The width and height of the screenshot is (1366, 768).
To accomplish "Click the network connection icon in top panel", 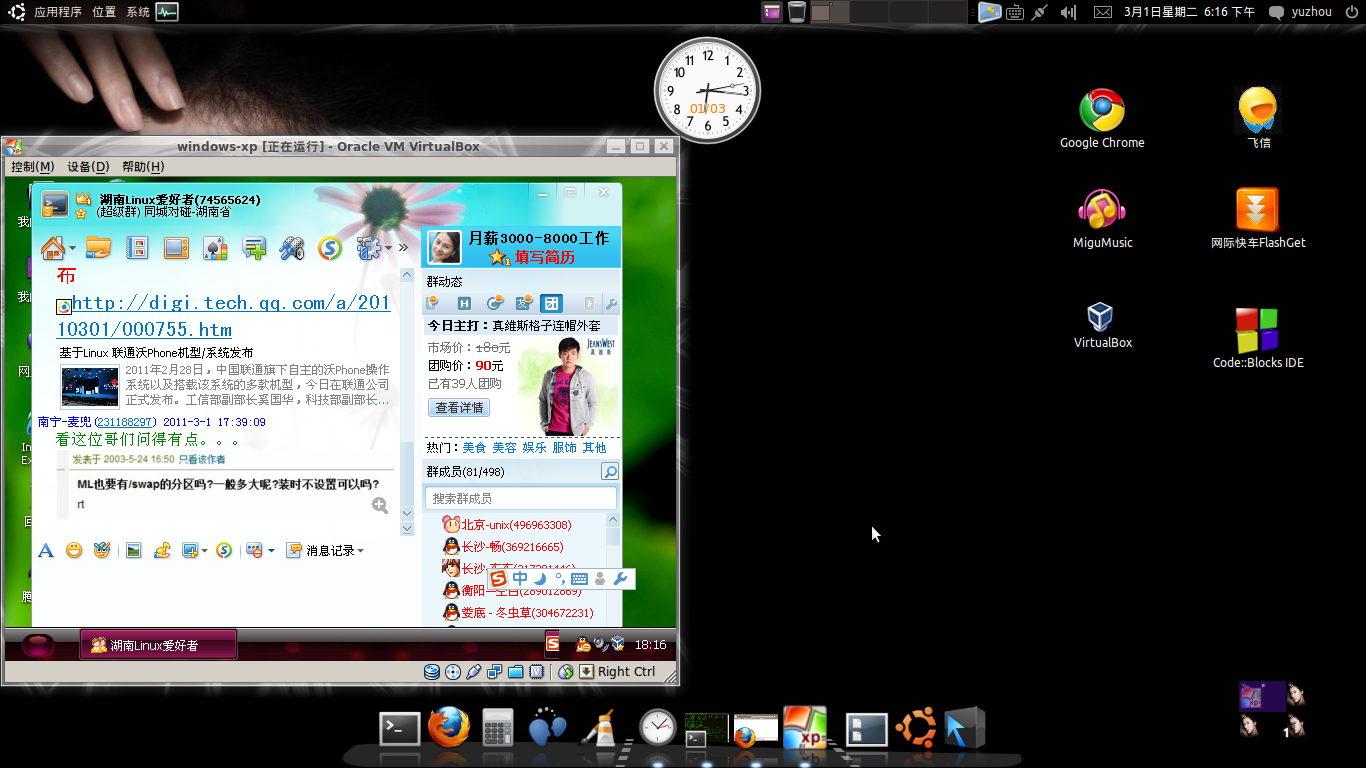I will [1040, 12].
